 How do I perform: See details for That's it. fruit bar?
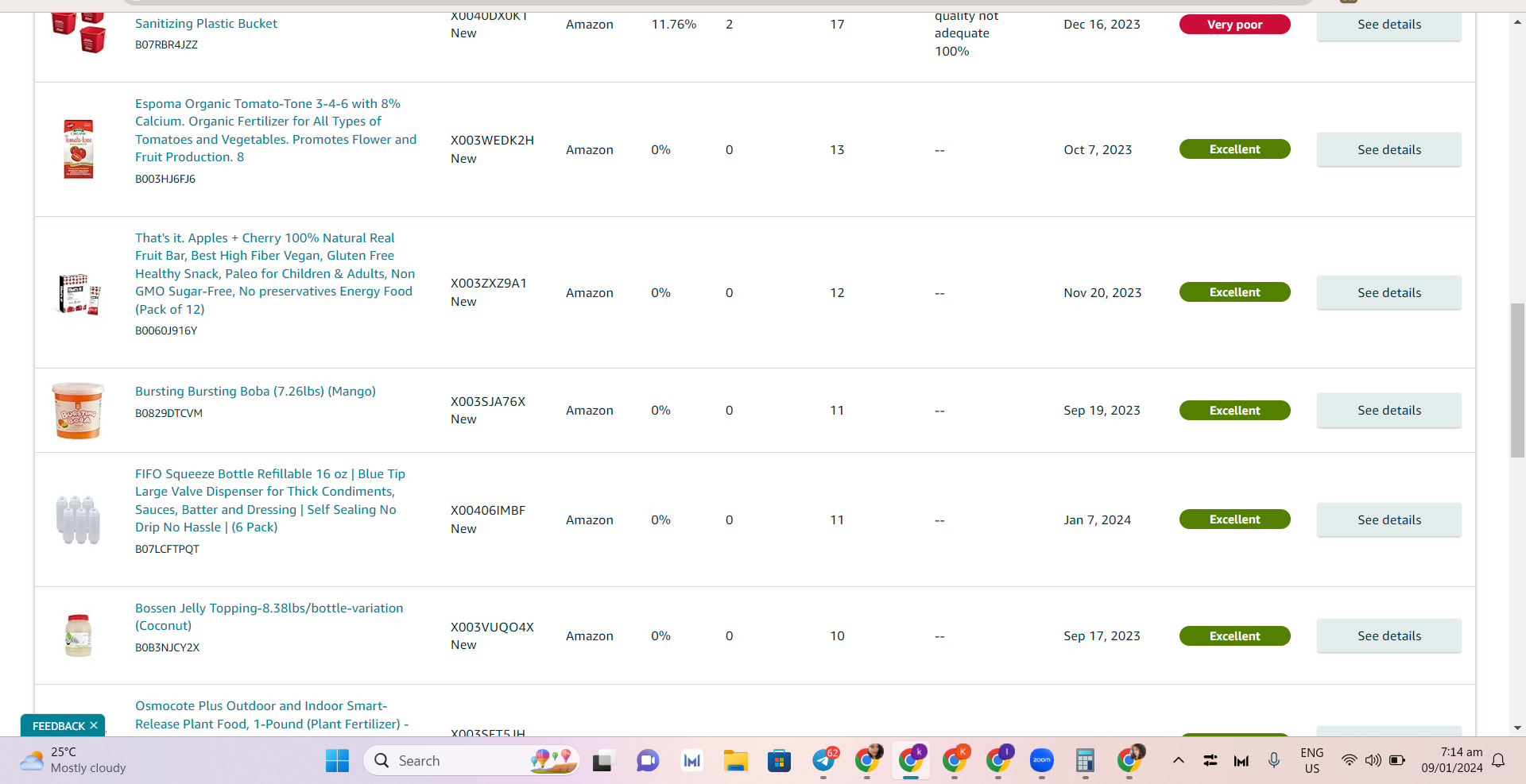pyautogui.click(x=1389, y=292)
